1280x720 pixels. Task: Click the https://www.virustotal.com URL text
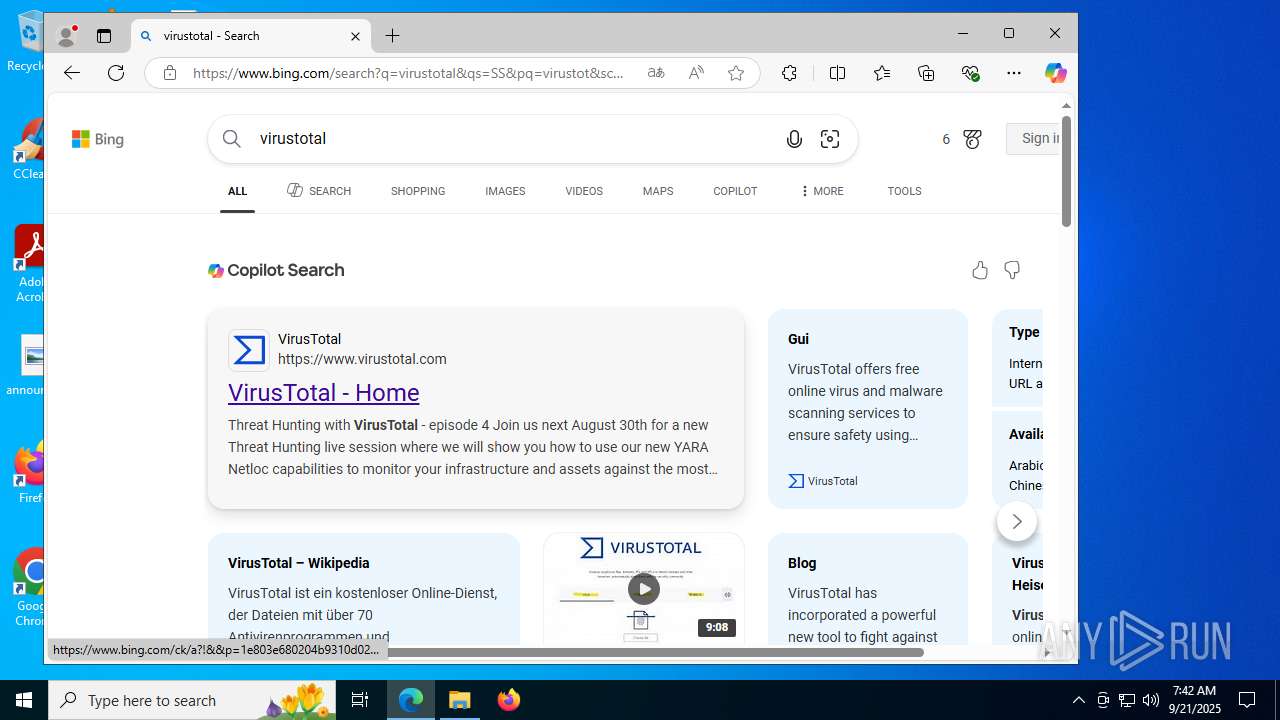pos(362,359)
